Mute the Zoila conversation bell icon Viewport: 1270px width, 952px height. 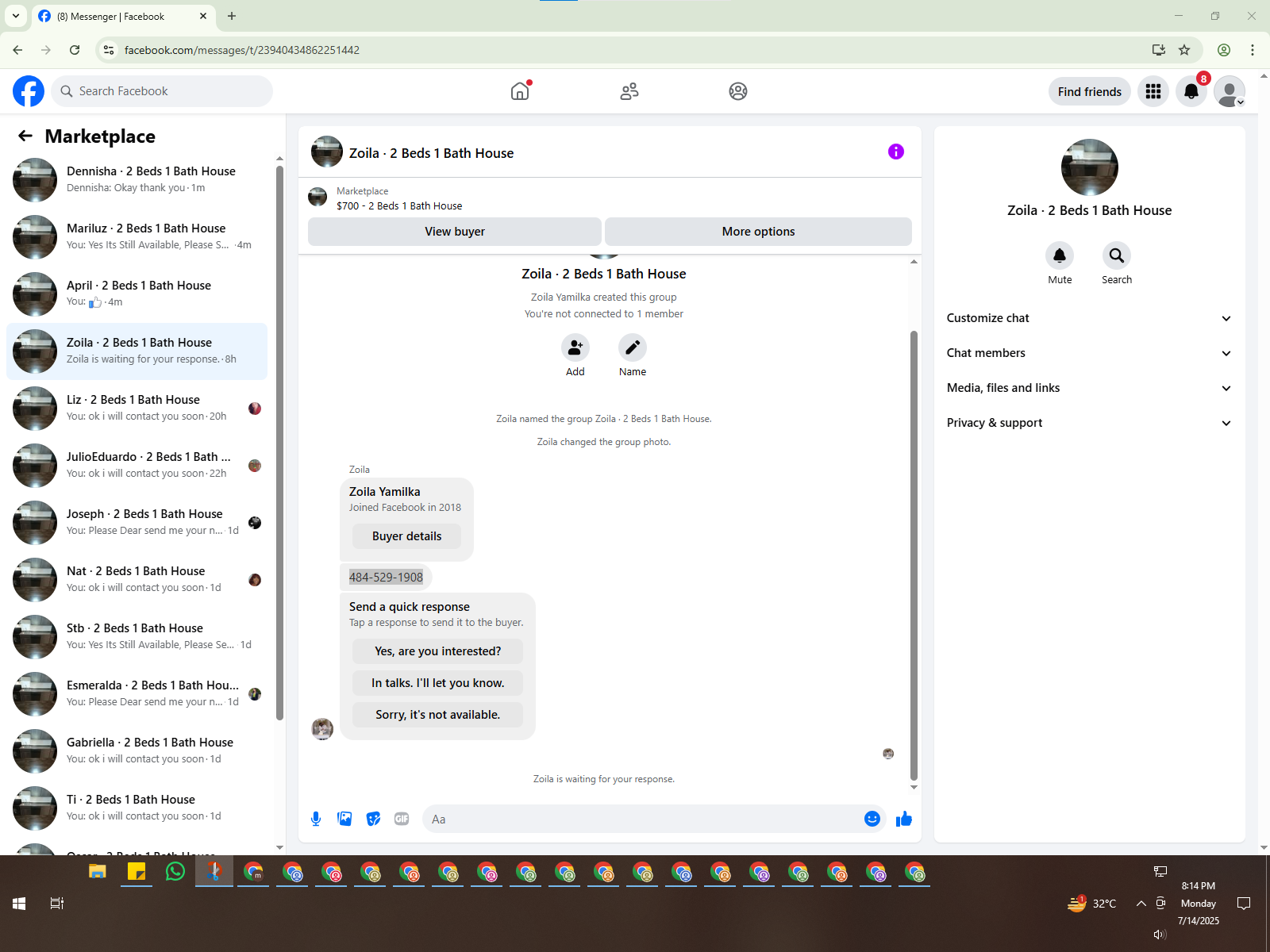[1060, 255]
